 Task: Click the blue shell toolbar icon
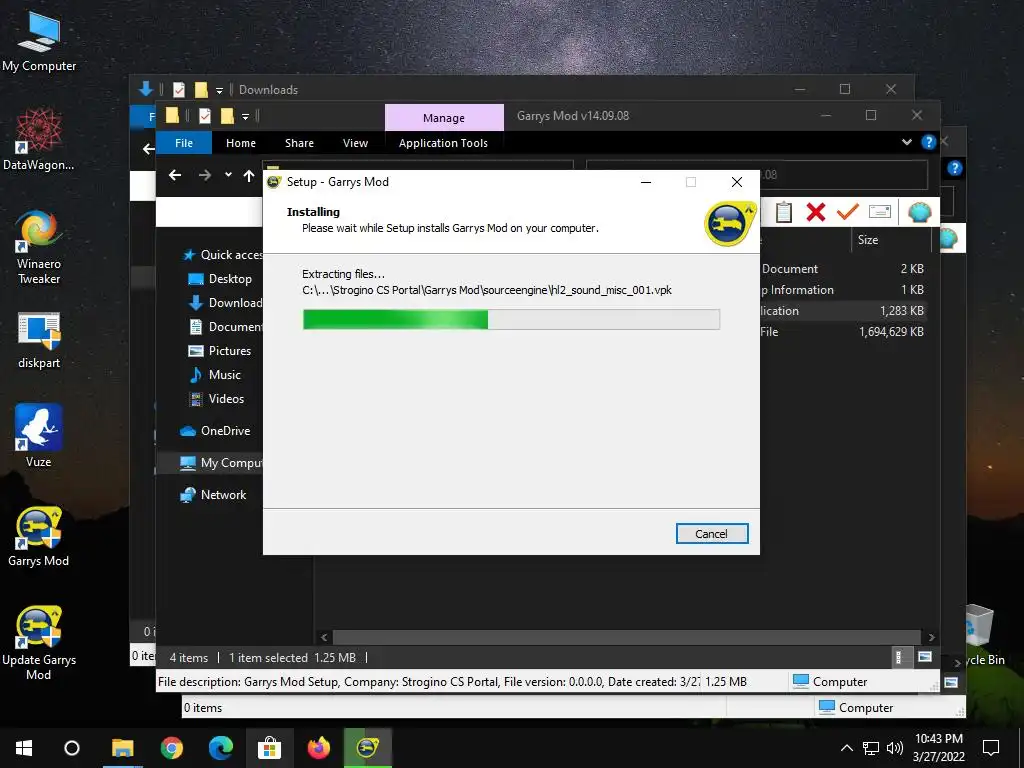(920, 212)
